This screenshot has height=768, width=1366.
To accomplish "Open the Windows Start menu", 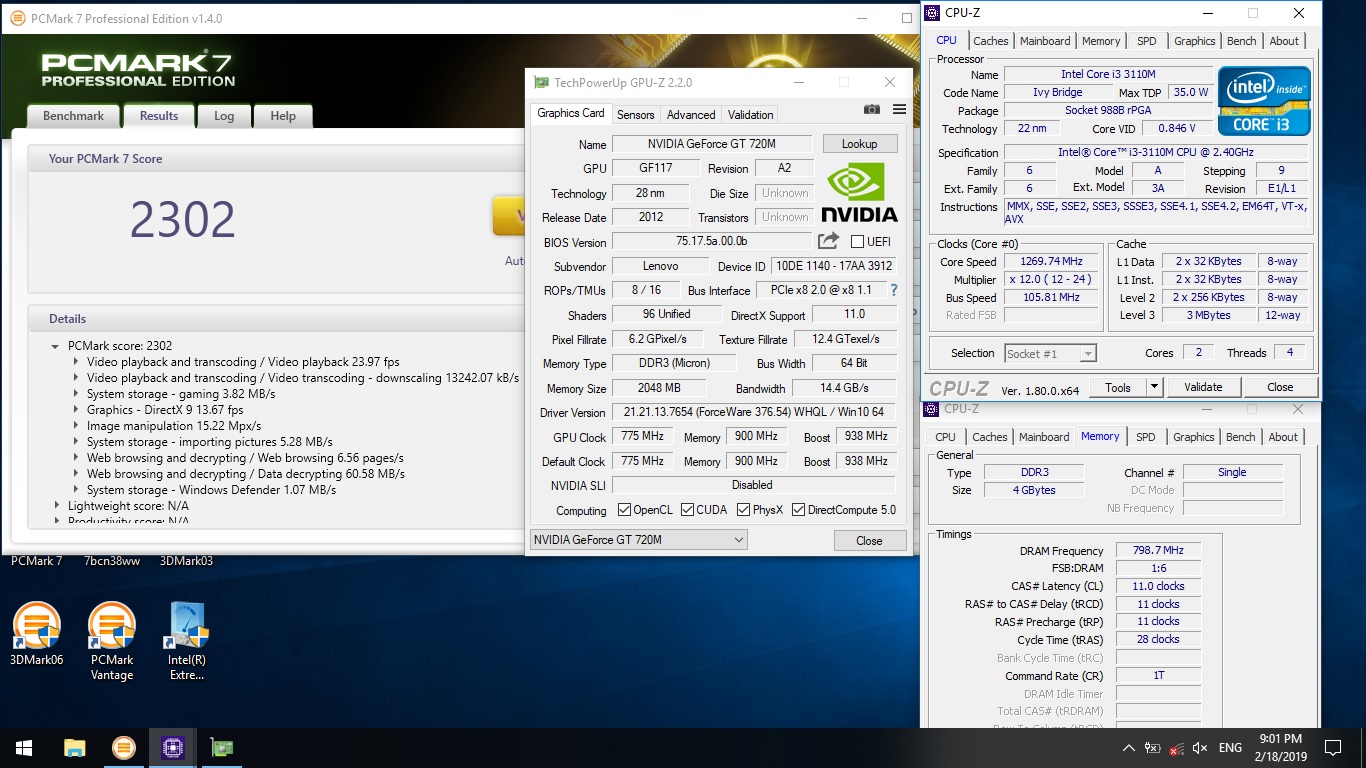I will [x=24, y=747].
